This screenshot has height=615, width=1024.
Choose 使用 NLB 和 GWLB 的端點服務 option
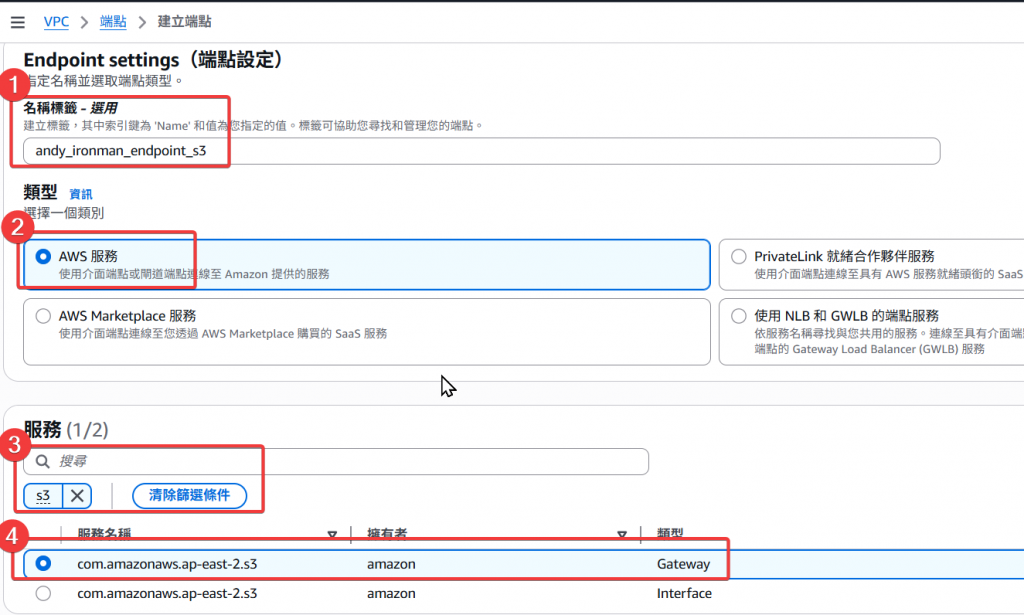(x=739, y=316)
